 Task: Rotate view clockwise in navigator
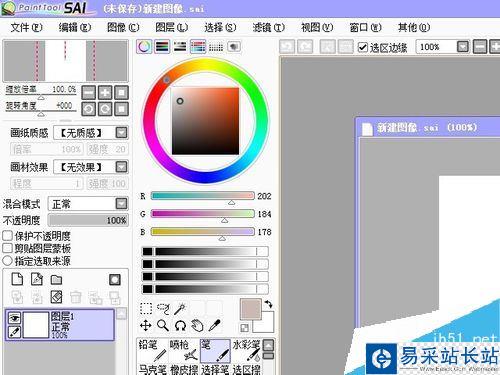[x=105, y=109]
